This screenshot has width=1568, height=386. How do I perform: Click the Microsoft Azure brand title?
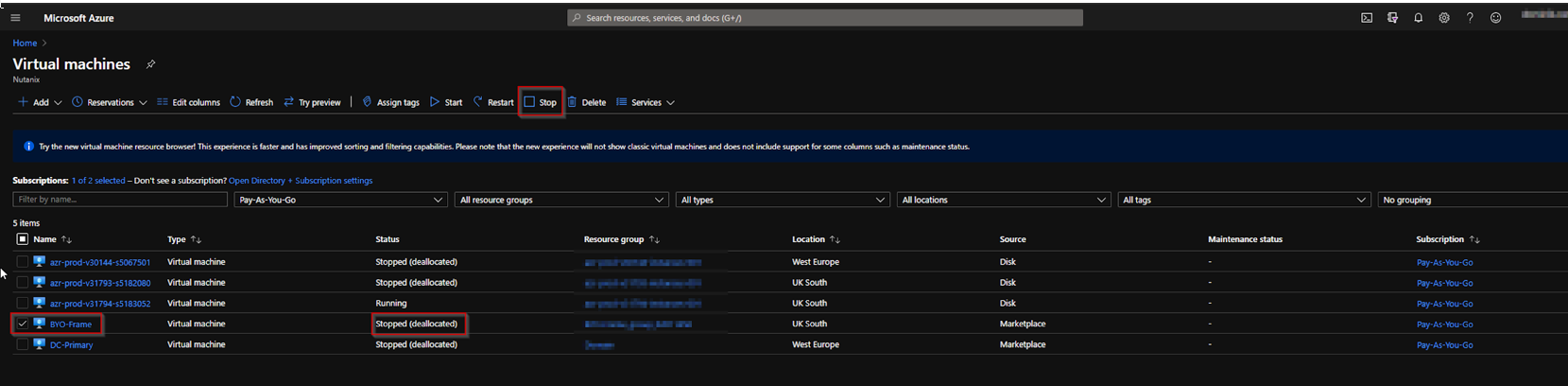(x=78, y=18)
